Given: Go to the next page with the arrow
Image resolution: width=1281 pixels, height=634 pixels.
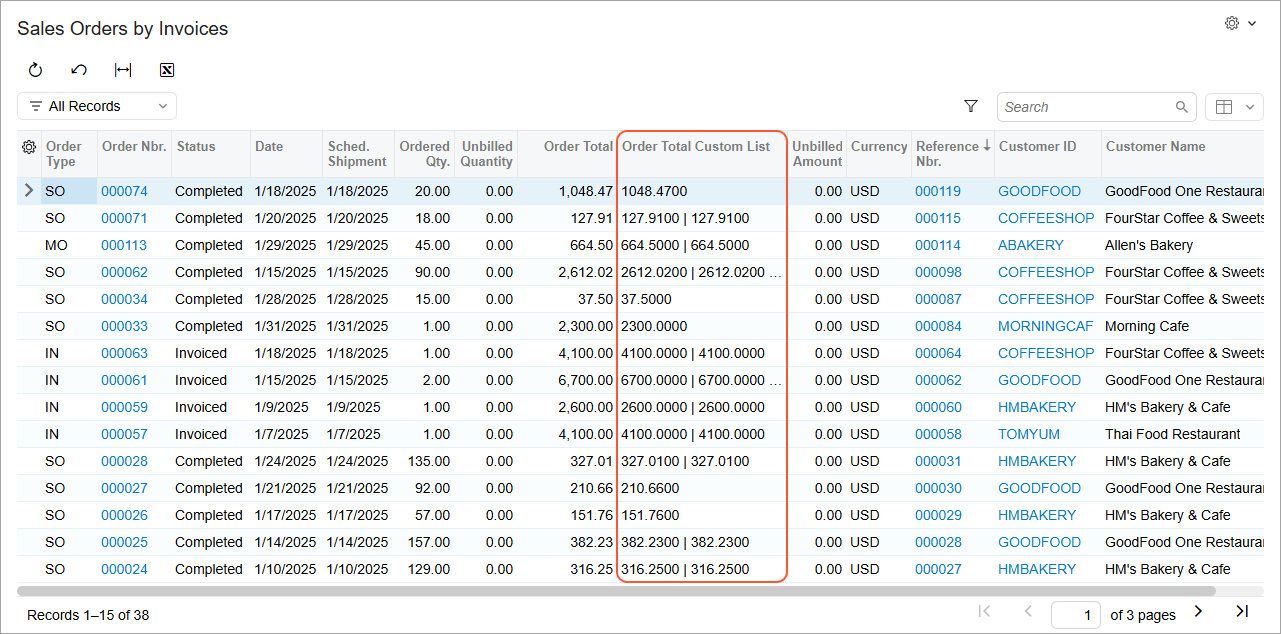Looking at the screenshot, I should click(x=1198, y=611).
